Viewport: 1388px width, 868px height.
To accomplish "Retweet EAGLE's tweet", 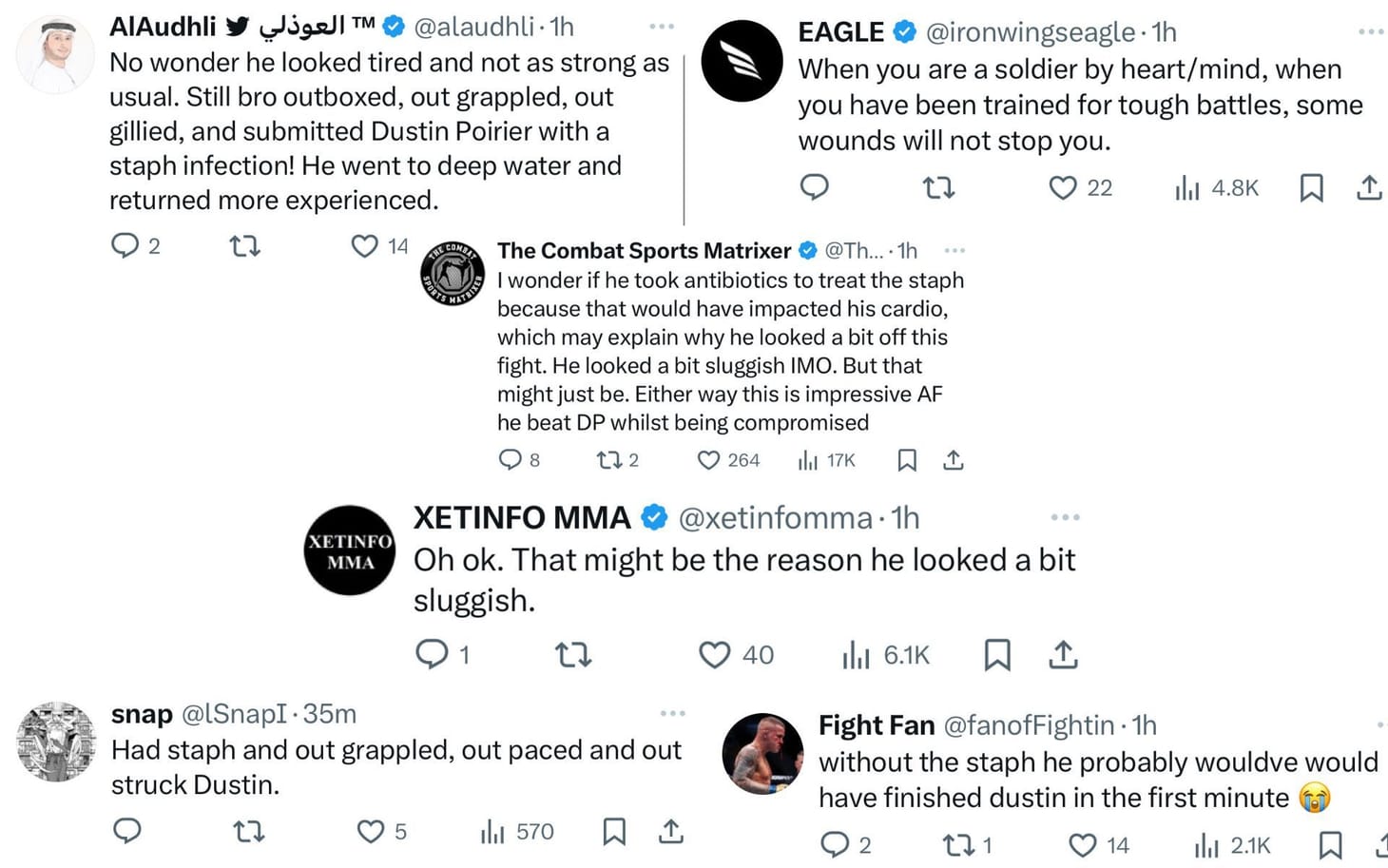I will (x=939, y=188).
